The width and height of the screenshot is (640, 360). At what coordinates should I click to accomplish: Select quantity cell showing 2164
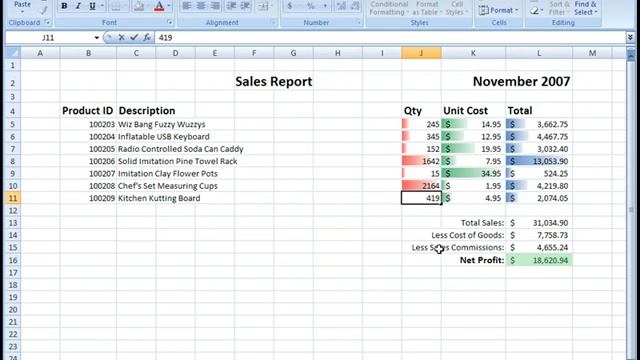pyautogui.click(x=421, y=186)
